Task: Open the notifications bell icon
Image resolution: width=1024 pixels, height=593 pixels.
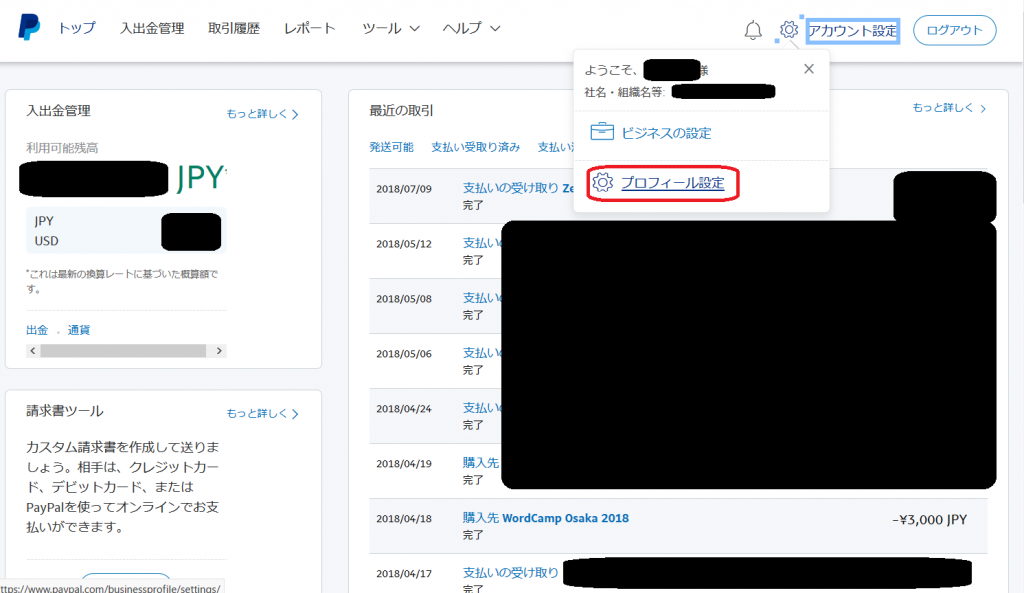Action: pos(753,31)
